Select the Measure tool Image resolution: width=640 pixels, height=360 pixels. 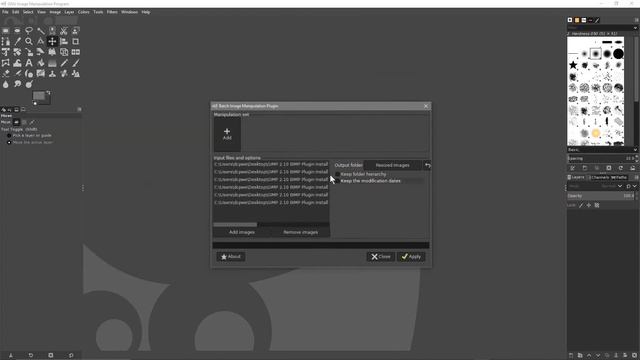(41, 41)
